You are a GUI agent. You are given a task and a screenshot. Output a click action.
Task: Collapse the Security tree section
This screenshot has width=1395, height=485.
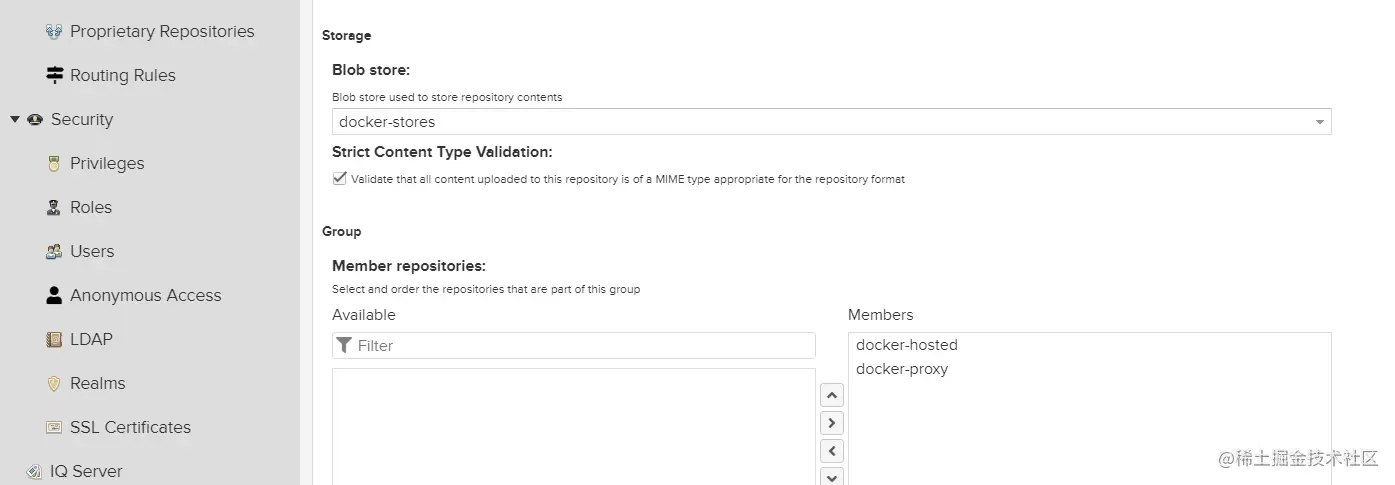pos(15,120)
